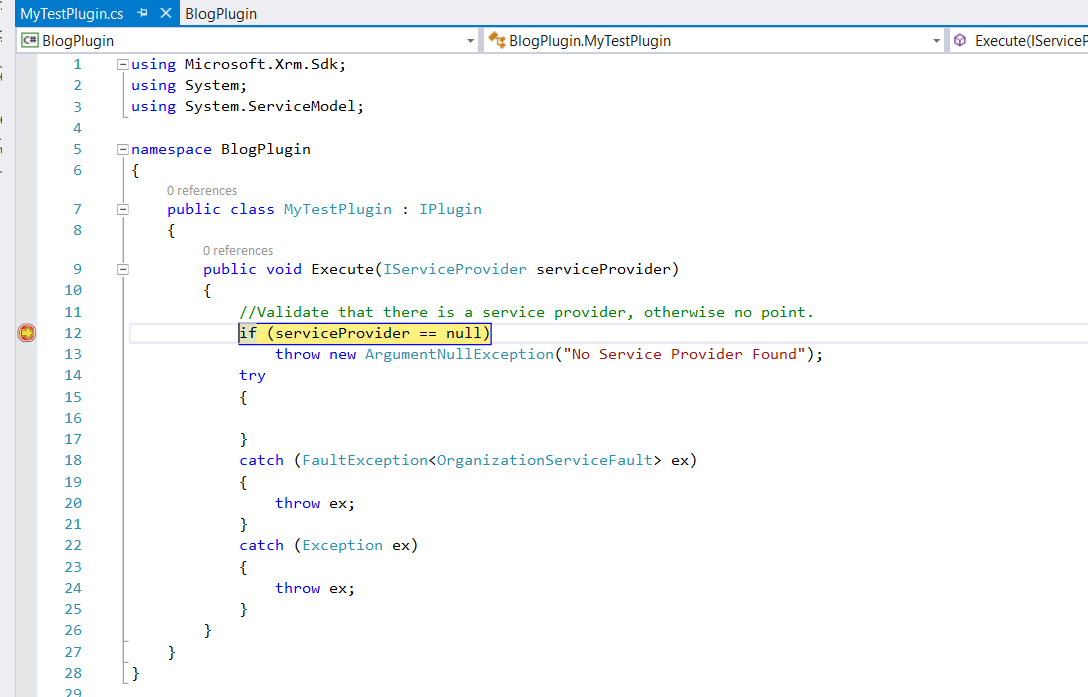
Task: Click the C# project icon in navigation bar
Action: (30, 41)
